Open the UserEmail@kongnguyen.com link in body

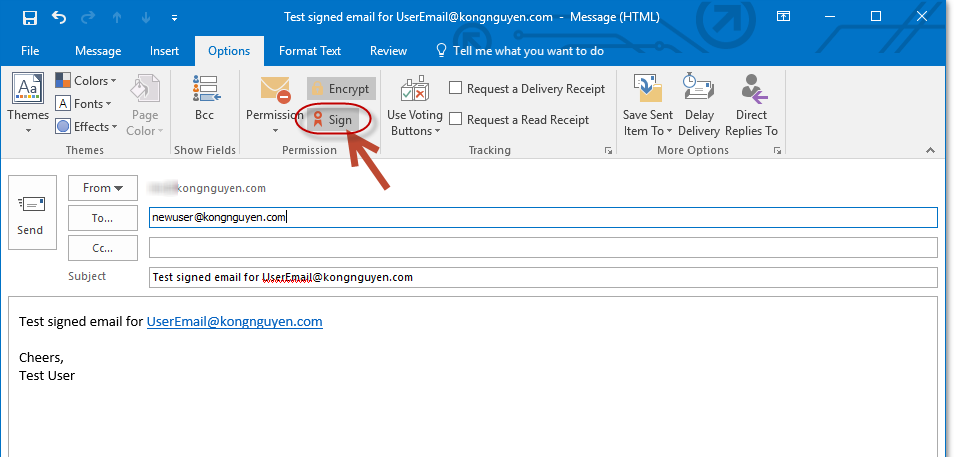tap(235, 322)
